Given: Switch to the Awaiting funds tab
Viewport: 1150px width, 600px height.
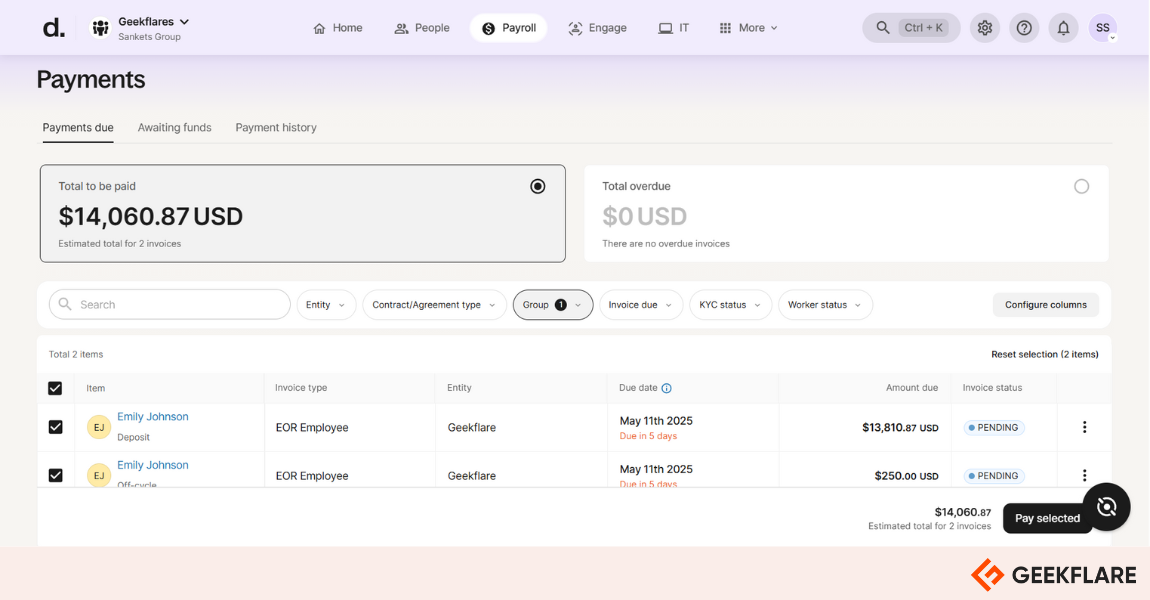Looking at the screenshot, I should click(175, 128).
